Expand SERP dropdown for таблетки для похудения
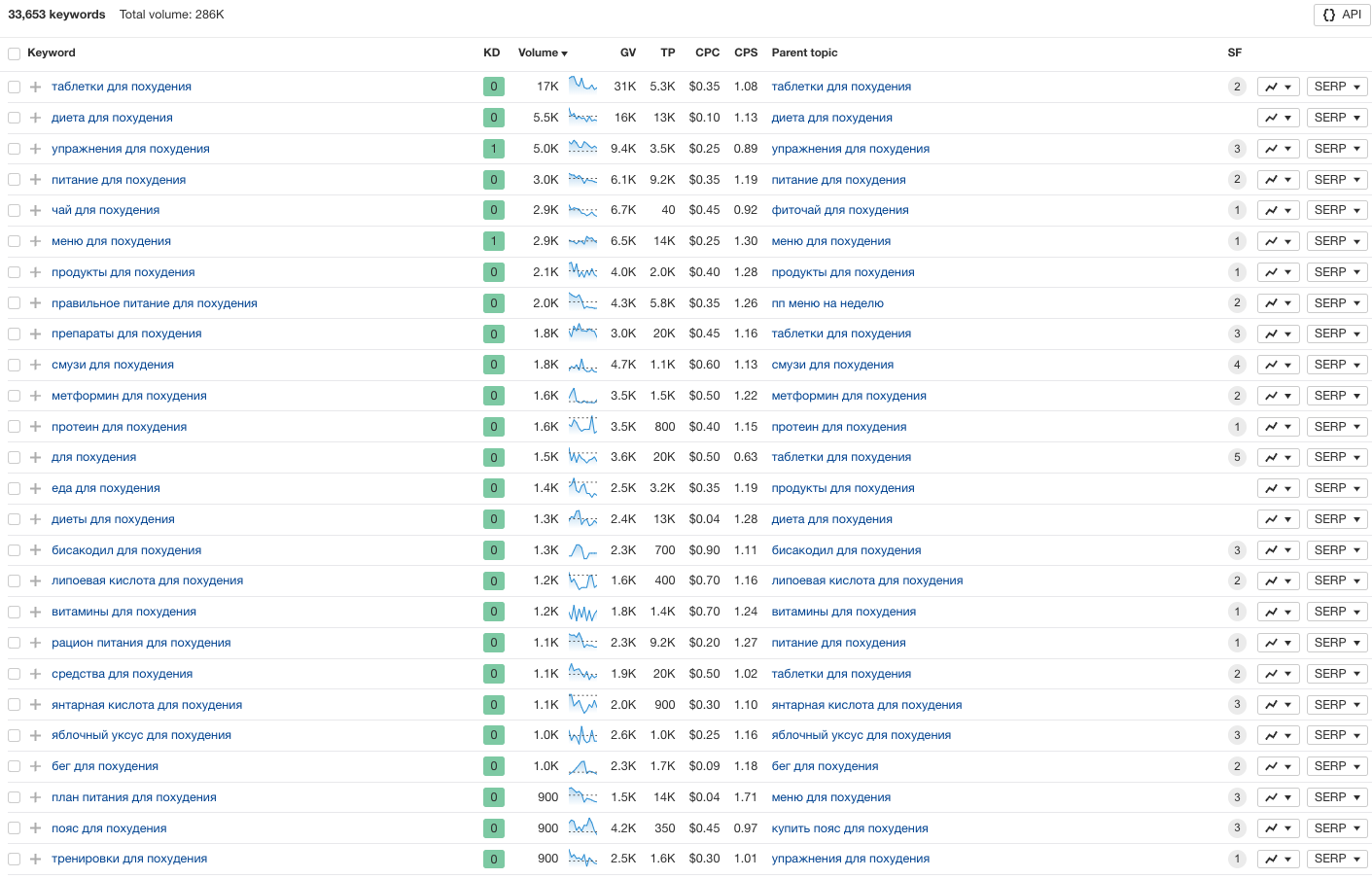 pos(1337,87)
